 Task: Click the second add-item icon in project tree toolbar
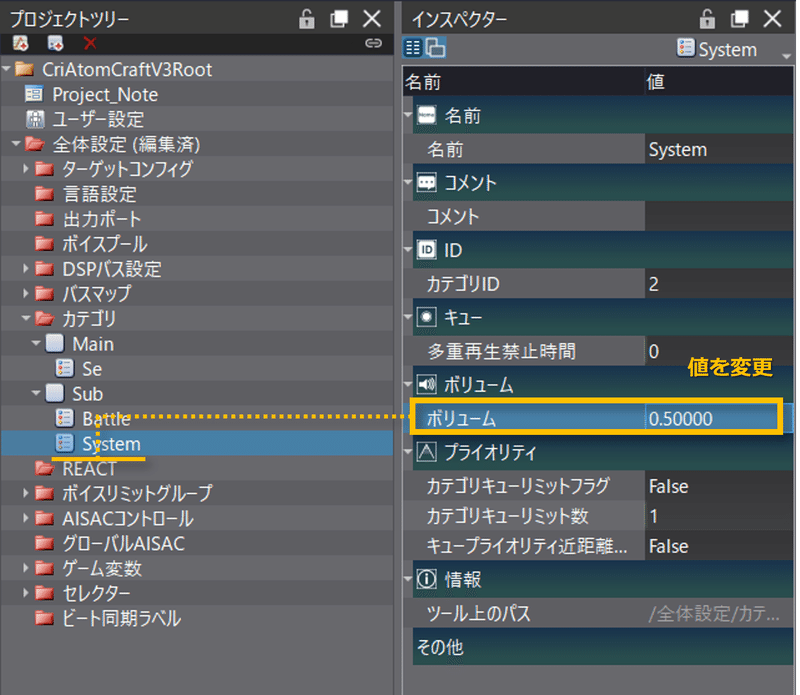55,43
